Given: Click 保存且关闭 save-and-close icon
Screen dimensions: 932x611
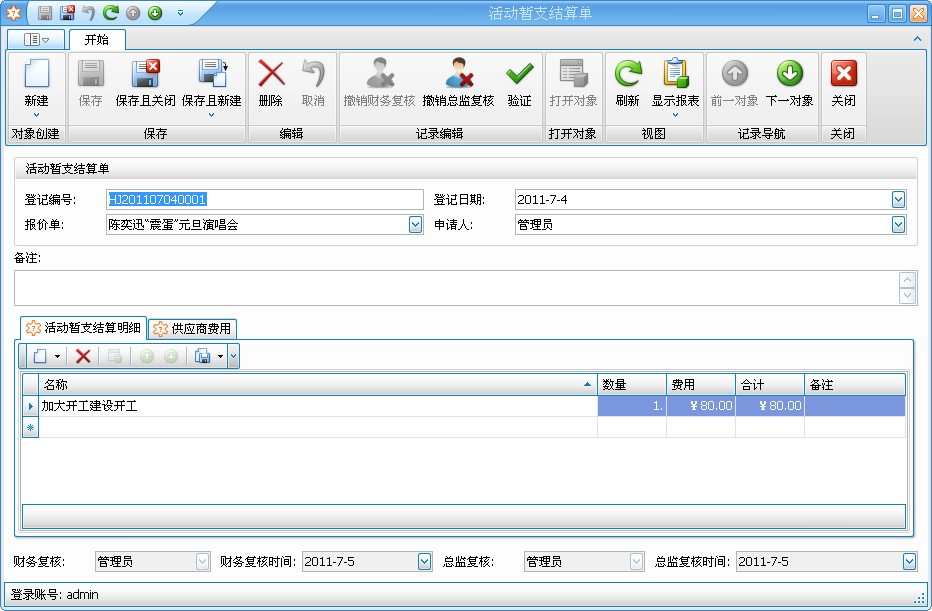Looking at the screenshot, I should [146, 73].
